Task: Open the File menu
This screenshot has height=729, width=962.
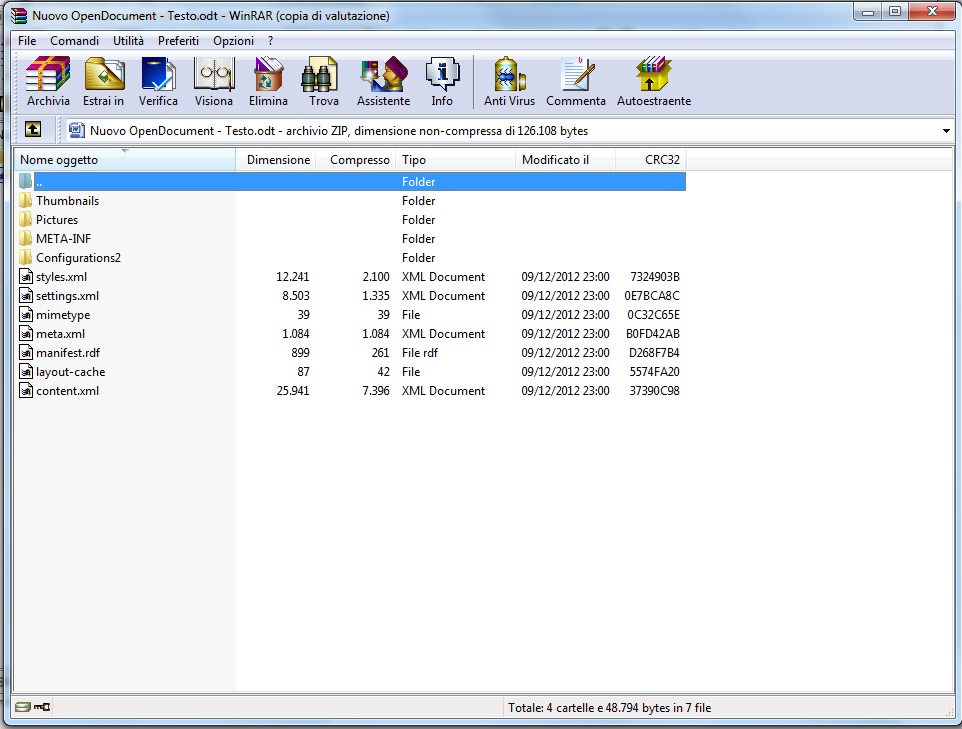Action: click(27, 40)
